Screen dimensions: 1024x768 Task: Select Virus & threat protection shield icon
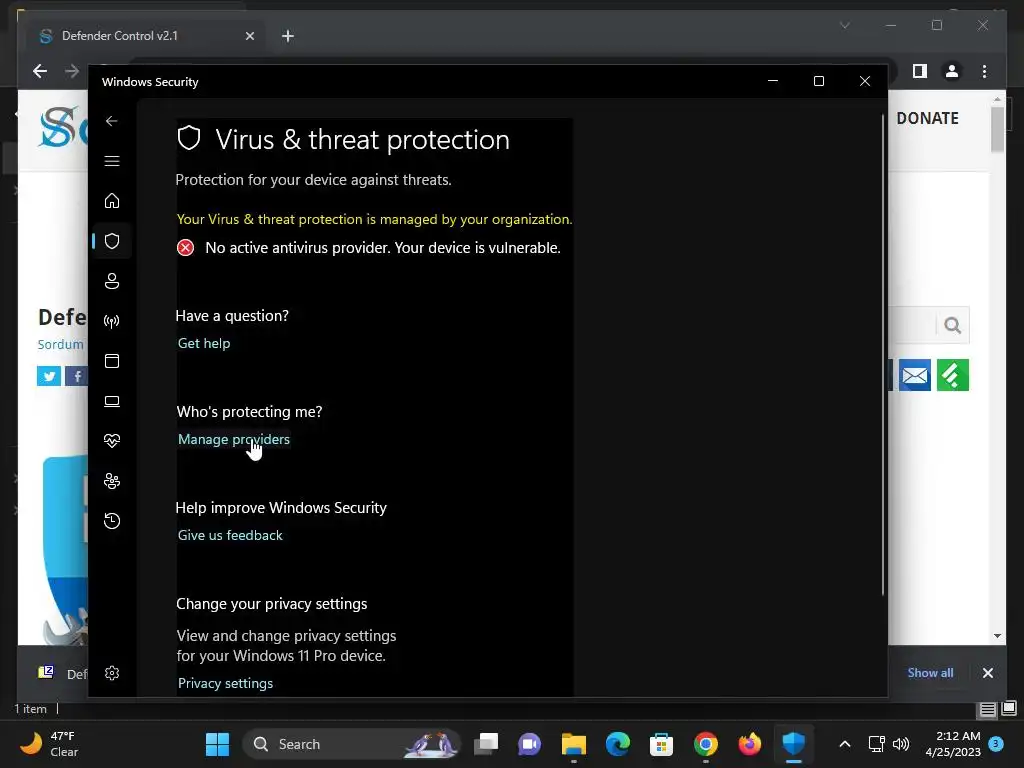tap(112, 241)
